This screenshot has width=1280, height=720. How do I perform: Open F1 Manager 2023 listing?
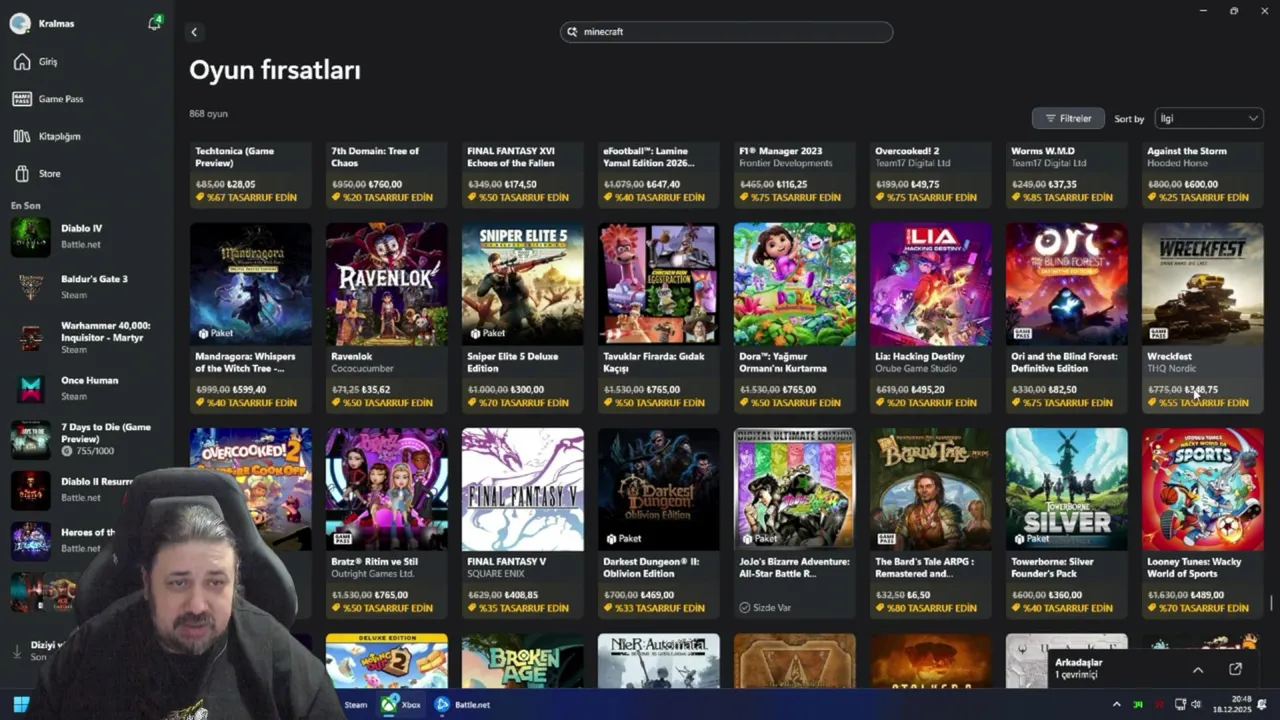point(794,175)
